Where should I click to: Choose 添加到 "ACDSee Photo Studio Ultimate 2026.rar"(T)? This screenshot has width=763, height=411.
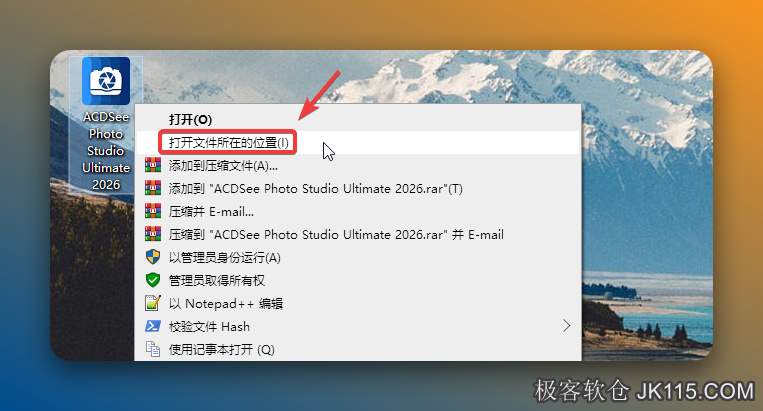pyautogui.click(x=358, y=189)
